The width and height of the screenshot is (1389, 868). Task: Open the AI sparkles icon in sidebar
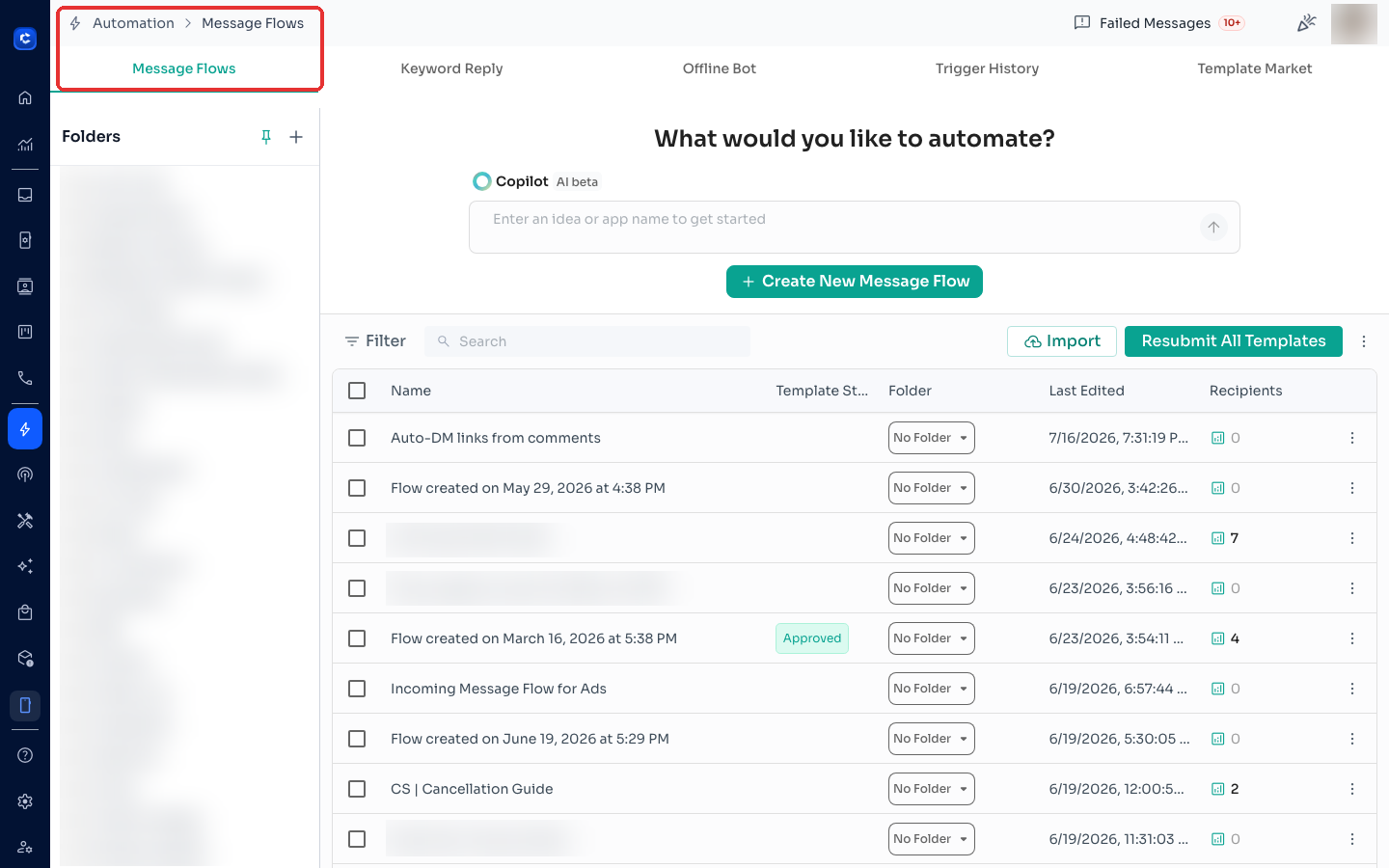pos(25,566)
